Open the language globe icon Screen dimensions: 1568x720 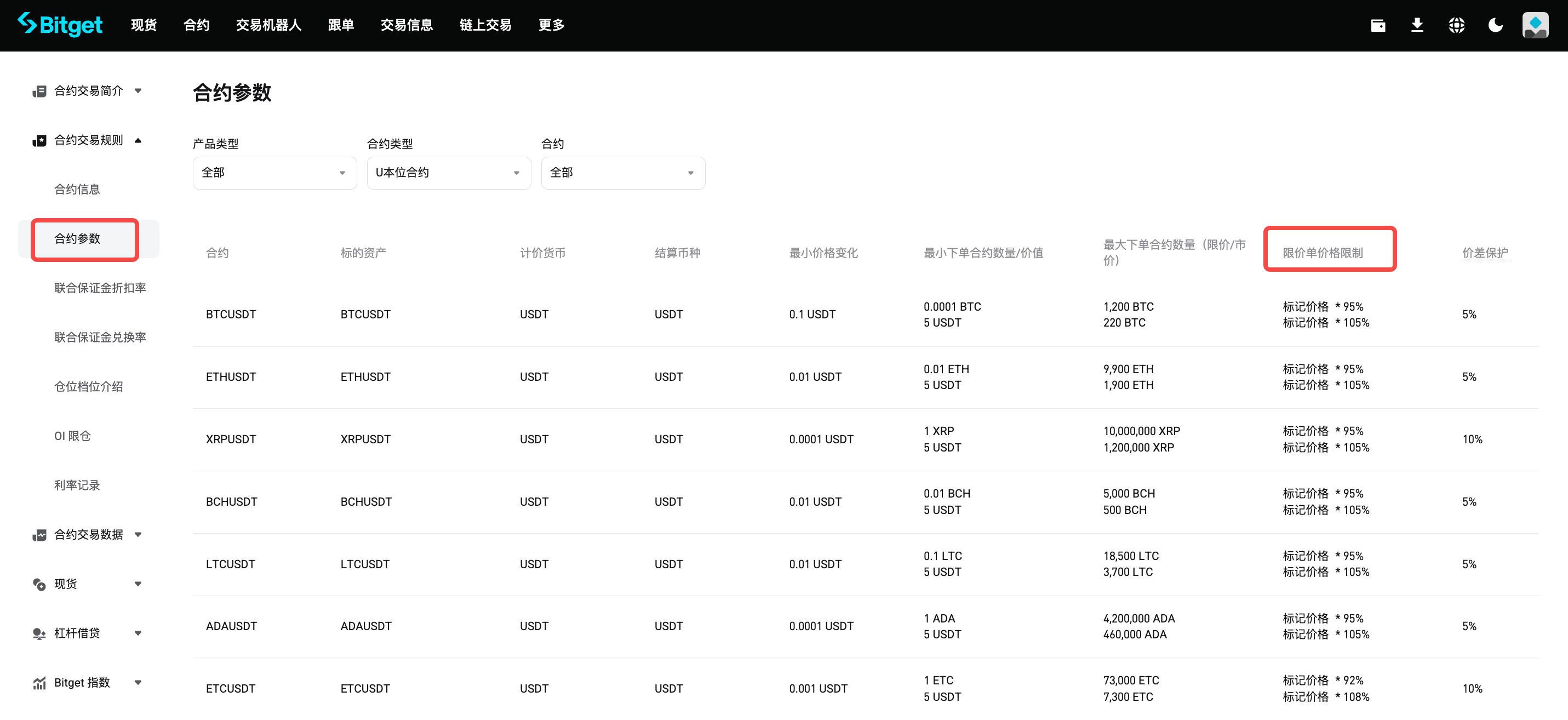[x=1457, y=25]
